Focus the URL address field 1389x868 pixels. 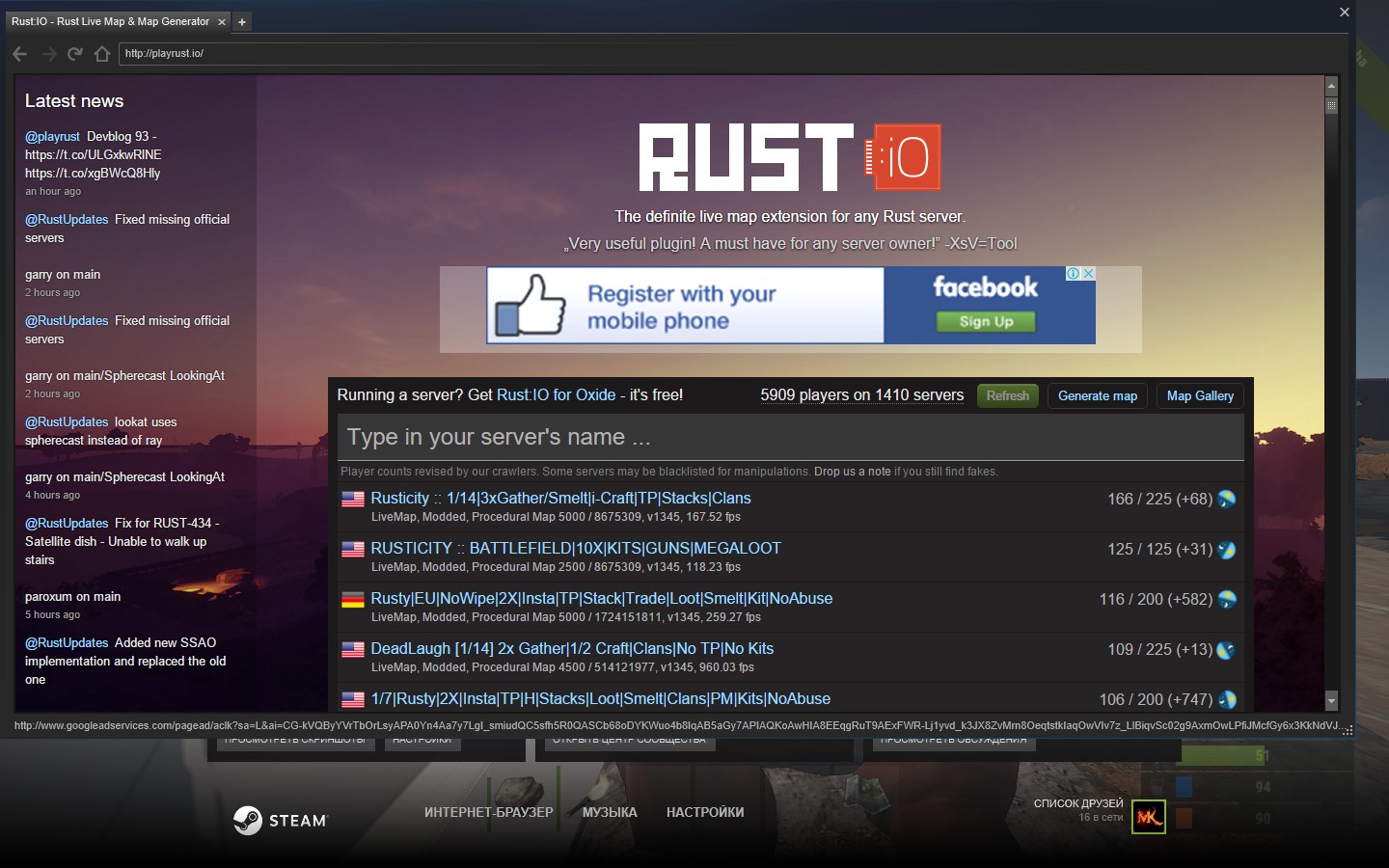731,53
